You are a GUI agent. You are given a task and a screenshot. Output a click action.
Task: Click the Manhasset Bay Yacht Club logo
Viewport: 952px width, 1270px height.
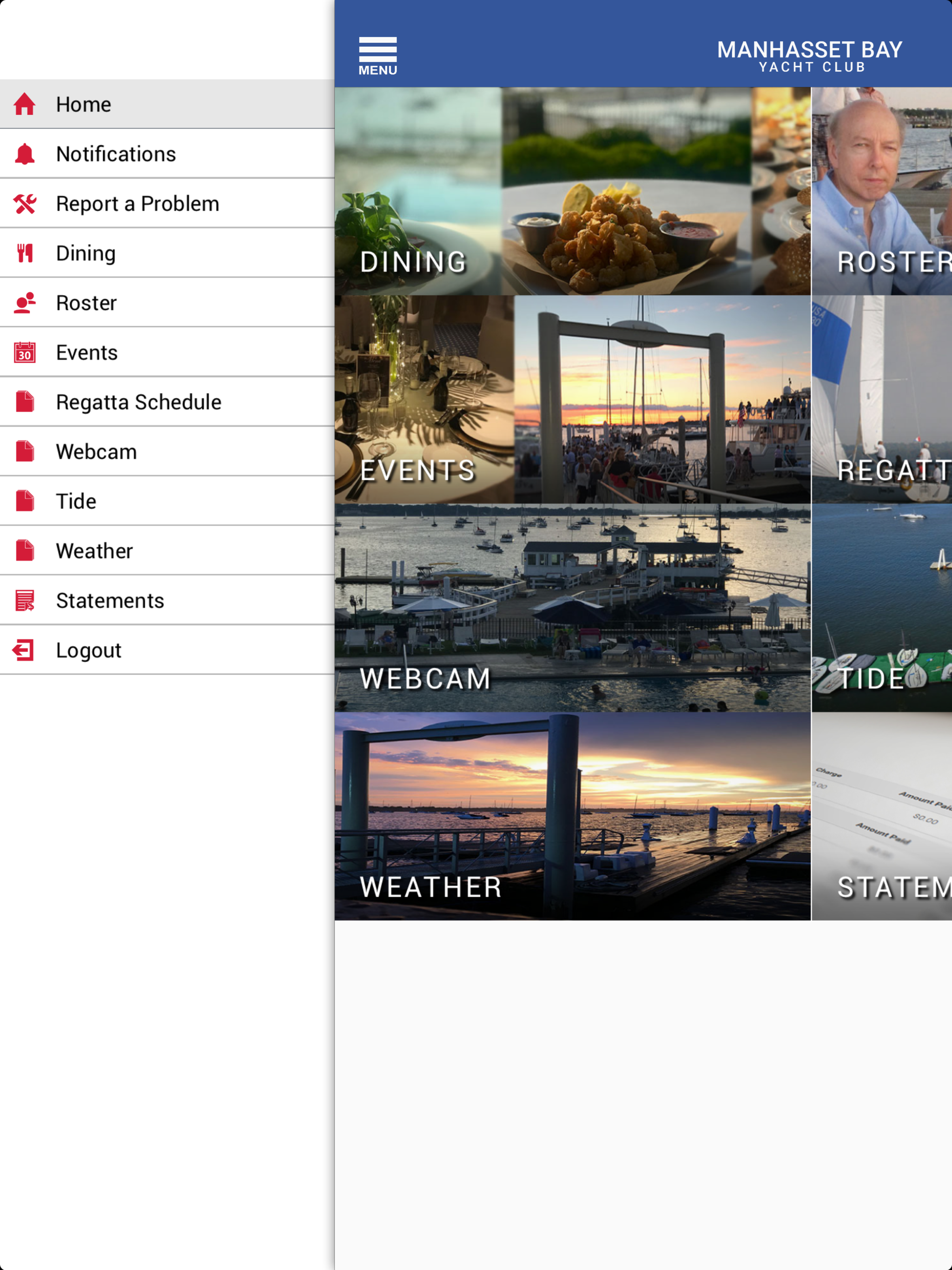(810, 56)
